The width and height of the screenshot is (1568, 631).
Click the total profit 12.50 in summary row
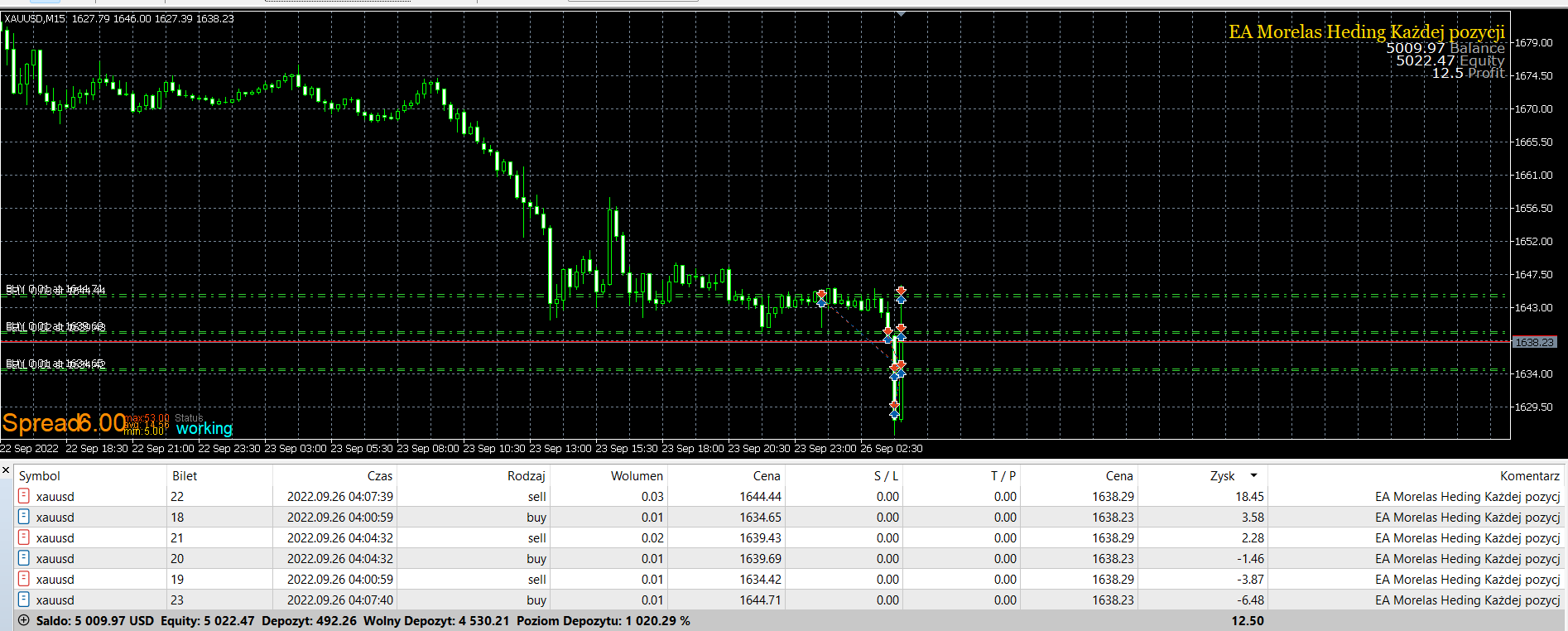tap(1248, 620)
